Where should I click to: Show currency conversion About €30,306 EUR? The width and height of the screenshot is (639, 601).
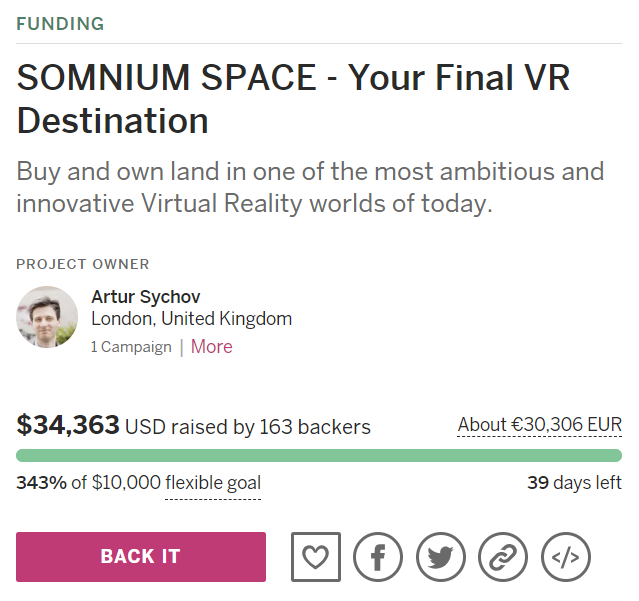click(x=539, y=425)
